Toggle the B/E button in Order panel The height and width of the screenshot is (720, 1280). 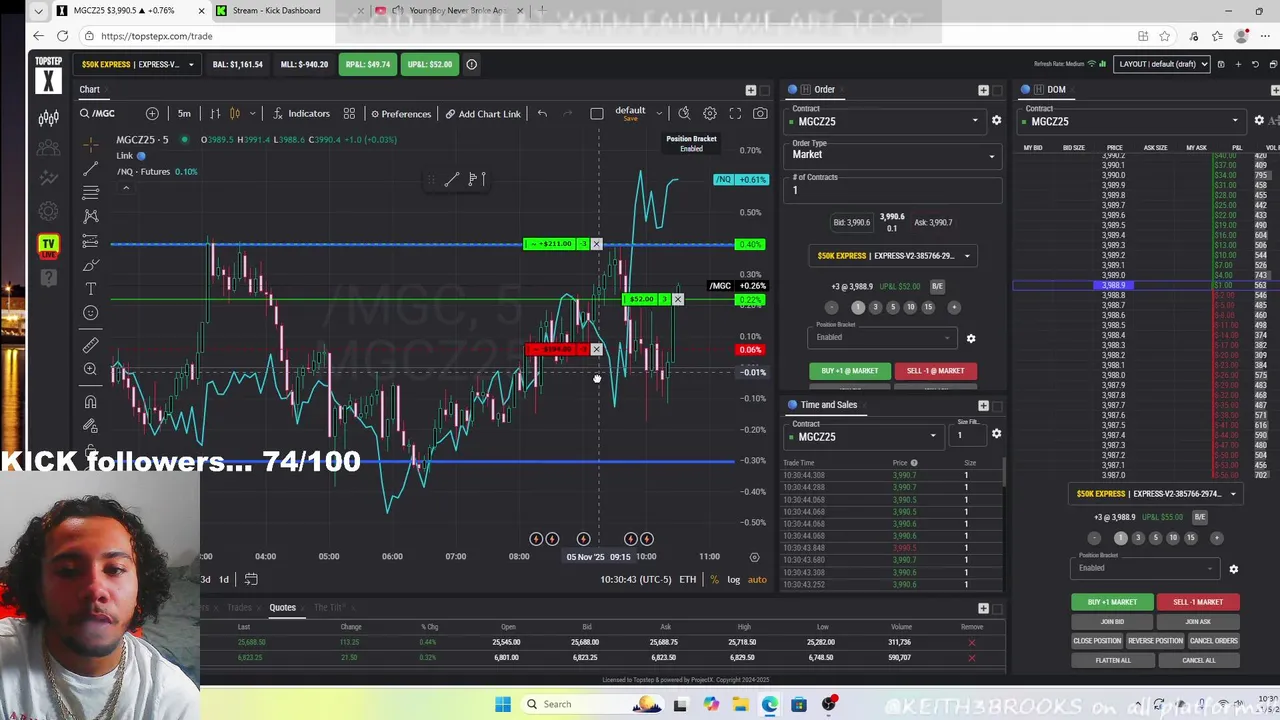[937, 287]
